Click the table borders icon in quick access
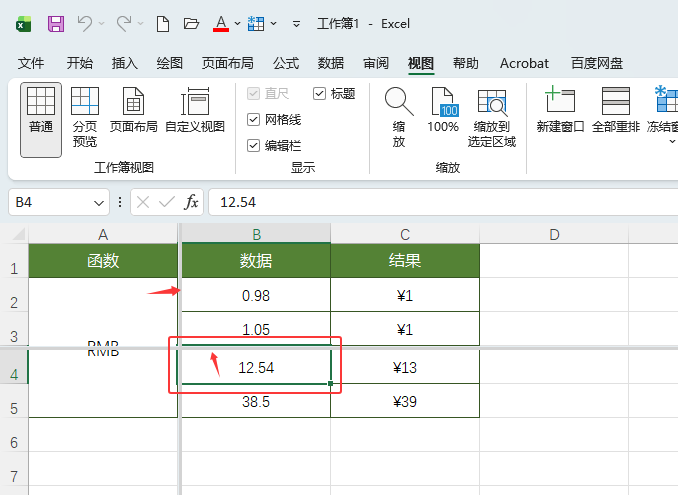The width and height of the screenshot is (678, 495). tap(256, 24)
